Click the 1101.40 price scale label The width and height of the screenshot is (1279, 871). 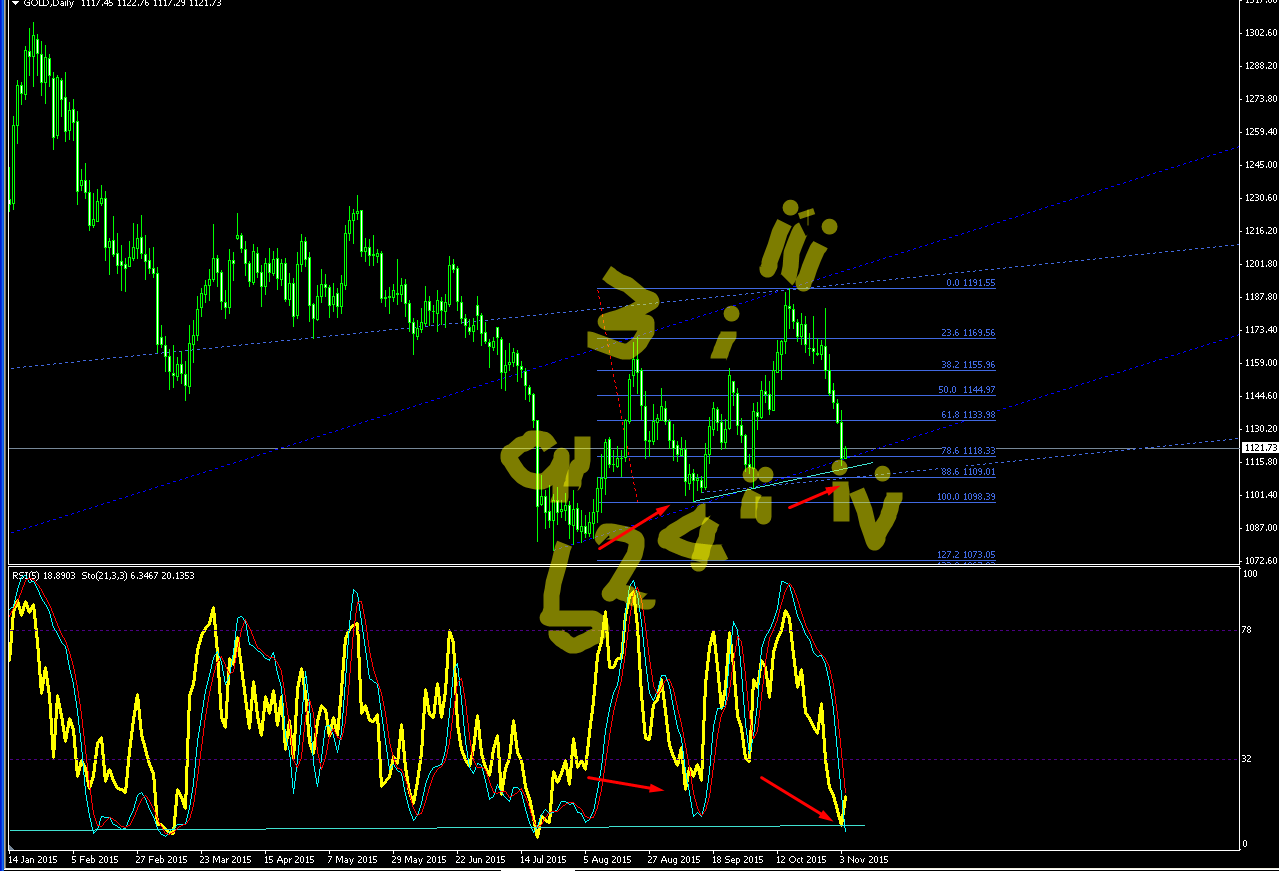point(1262,494)
